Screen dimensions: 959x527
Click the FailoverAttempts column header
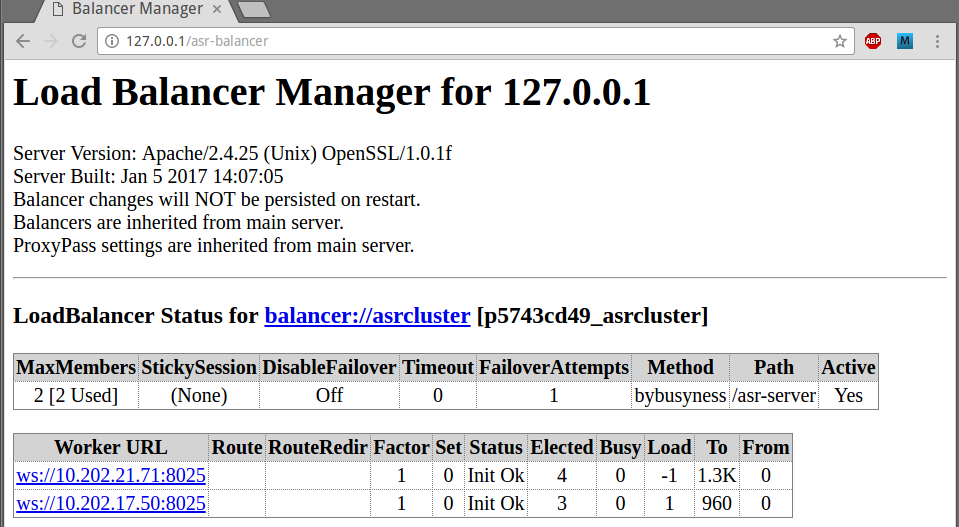(554, 367)
